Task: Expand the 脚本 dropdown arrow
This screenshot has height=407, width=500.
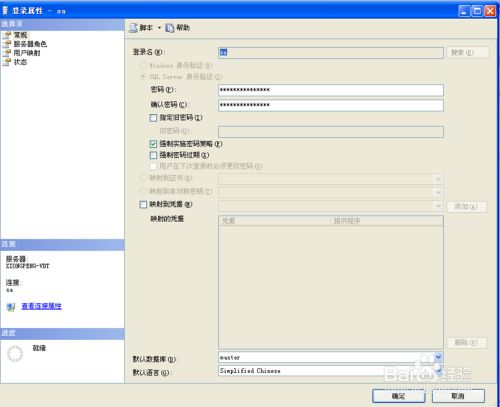Action: (159, 28)
